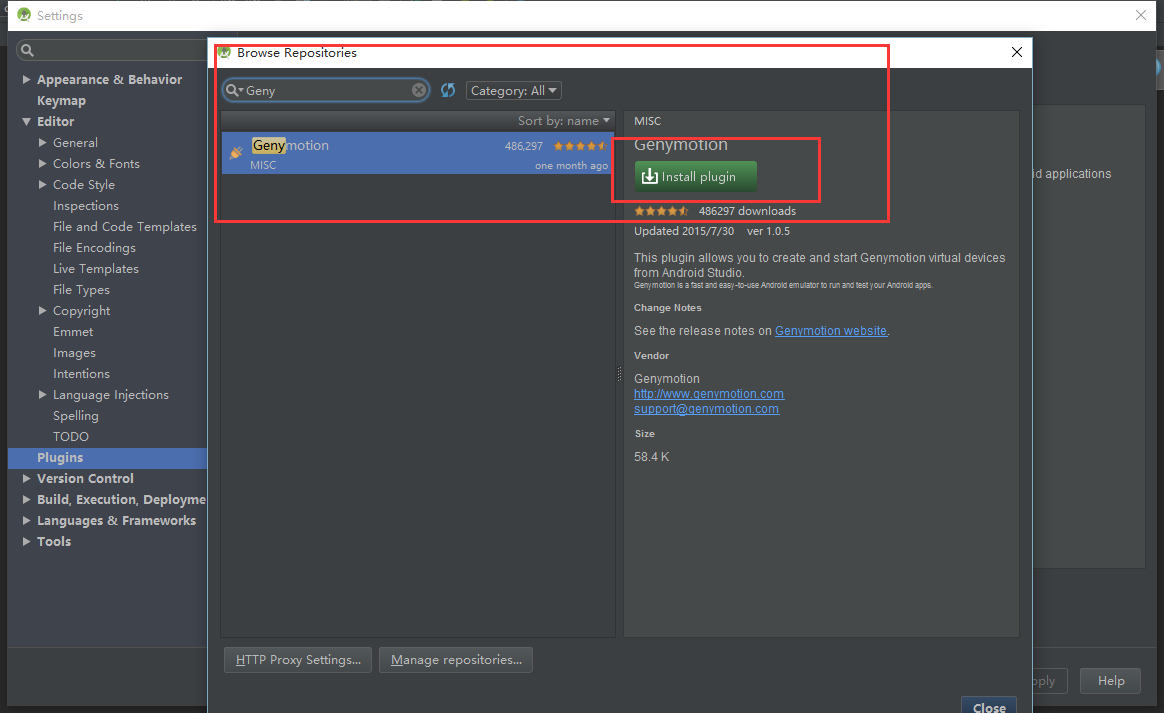Click the plugin icon beside Genymotion result

tap(236, 152)
